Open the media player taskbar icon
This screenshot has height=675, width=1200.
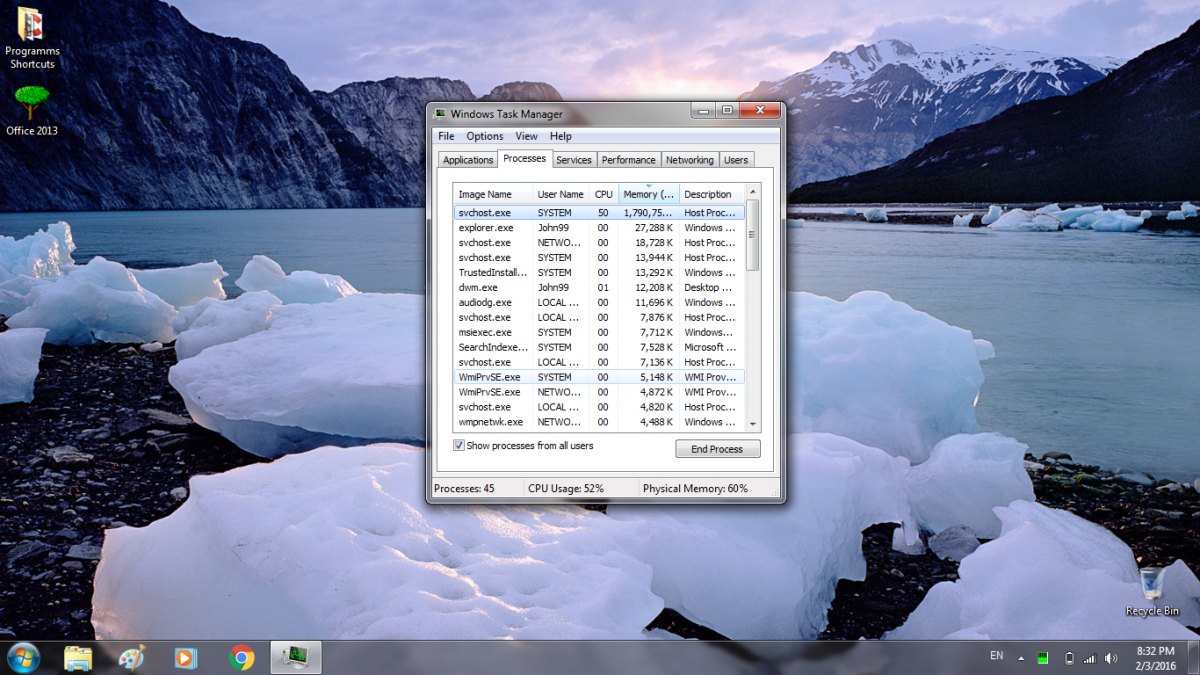click(x=185, y=657)
